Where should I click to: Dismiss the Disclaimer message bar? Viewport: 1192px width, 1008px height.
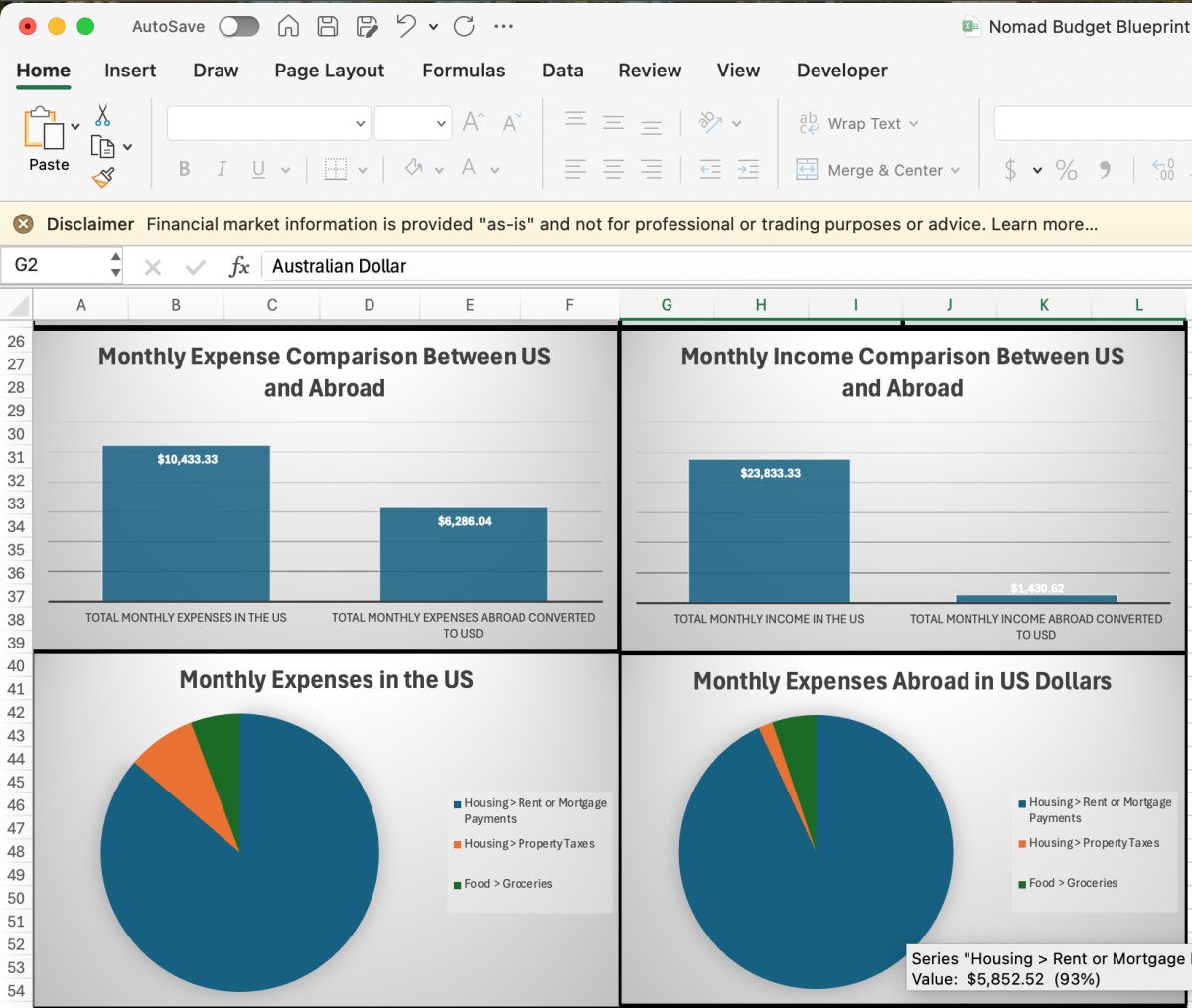coord(23,224)
